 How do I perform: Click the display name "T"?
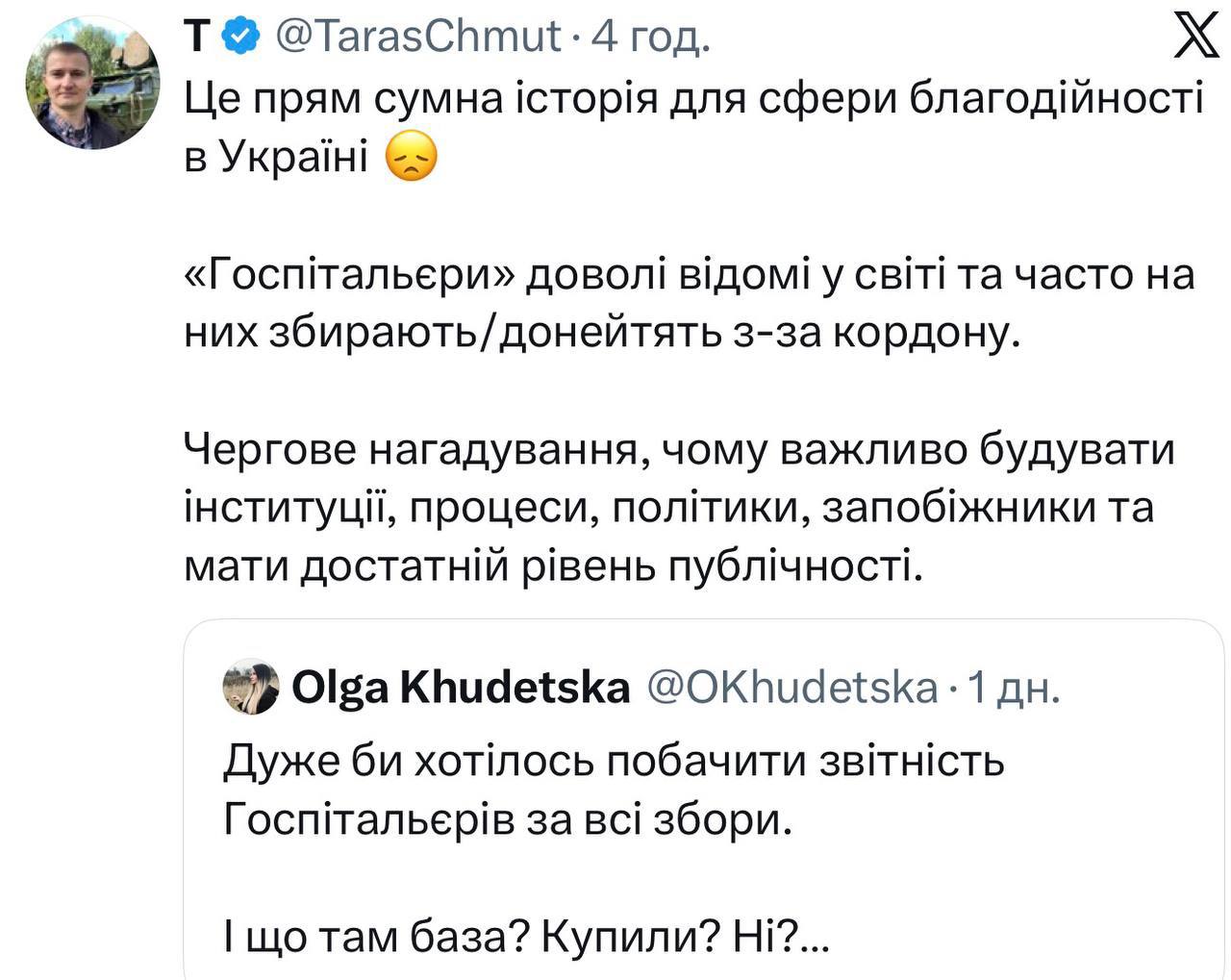(195, 38)
